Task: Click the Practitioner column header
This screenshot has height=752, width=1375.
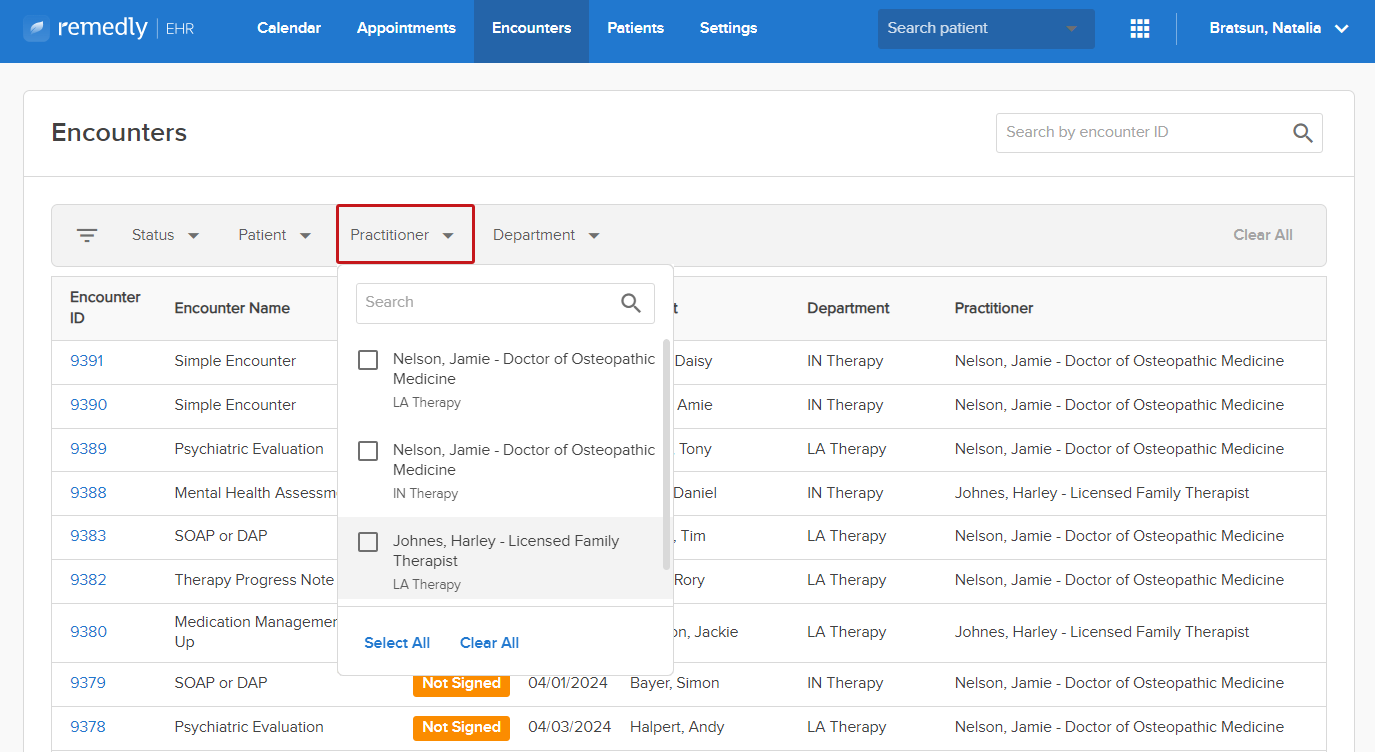Action: point(994,308)
